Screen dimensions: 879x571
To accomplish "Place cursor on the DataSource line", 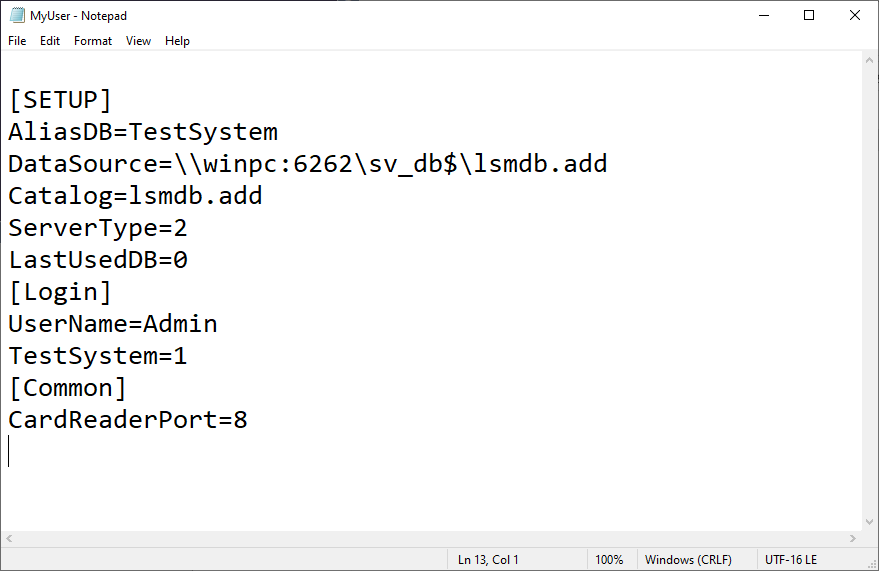I will point(307,164).
